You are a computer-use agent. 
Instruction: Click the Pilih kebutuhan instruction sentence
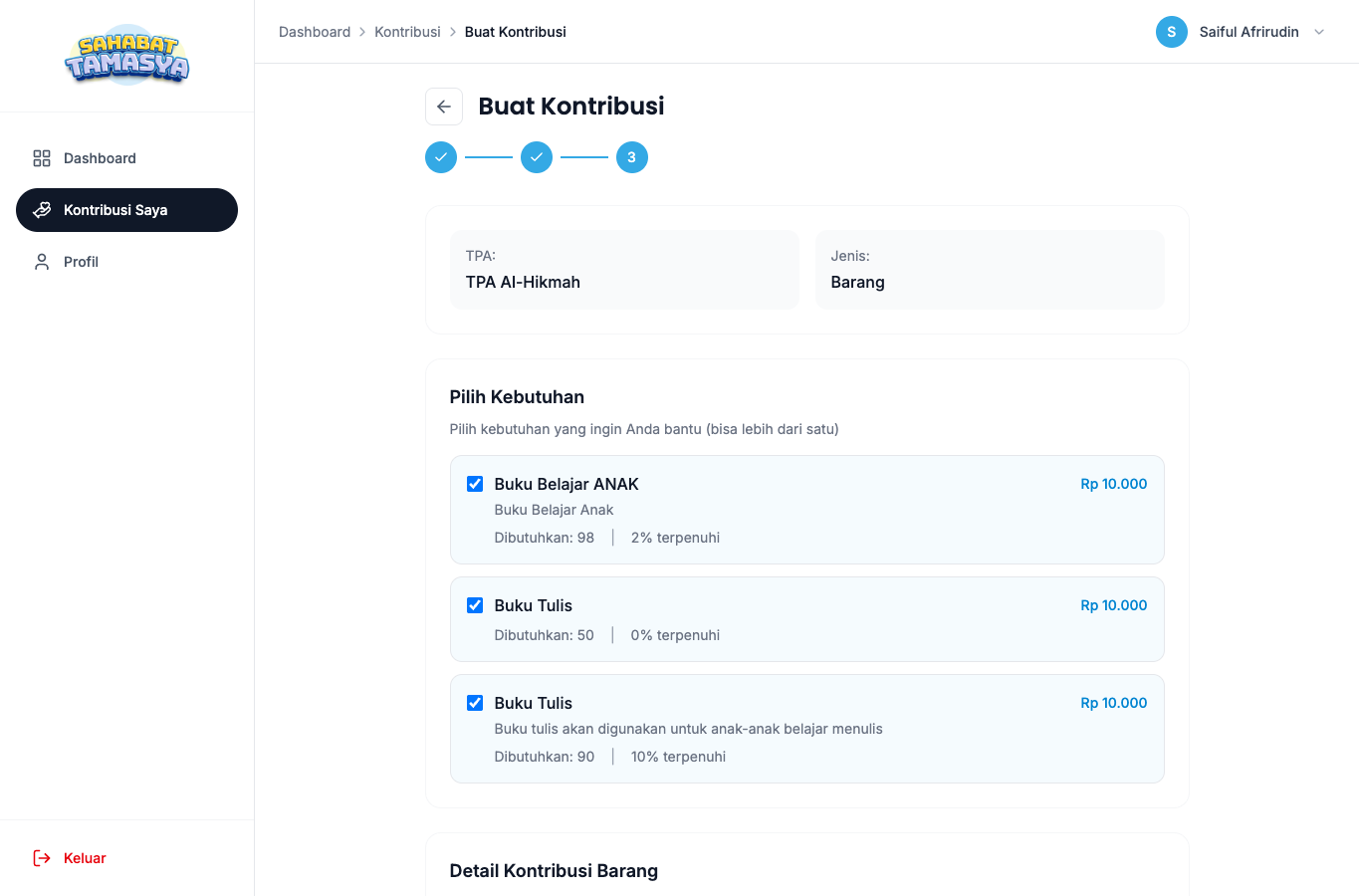tap(644, 429)
